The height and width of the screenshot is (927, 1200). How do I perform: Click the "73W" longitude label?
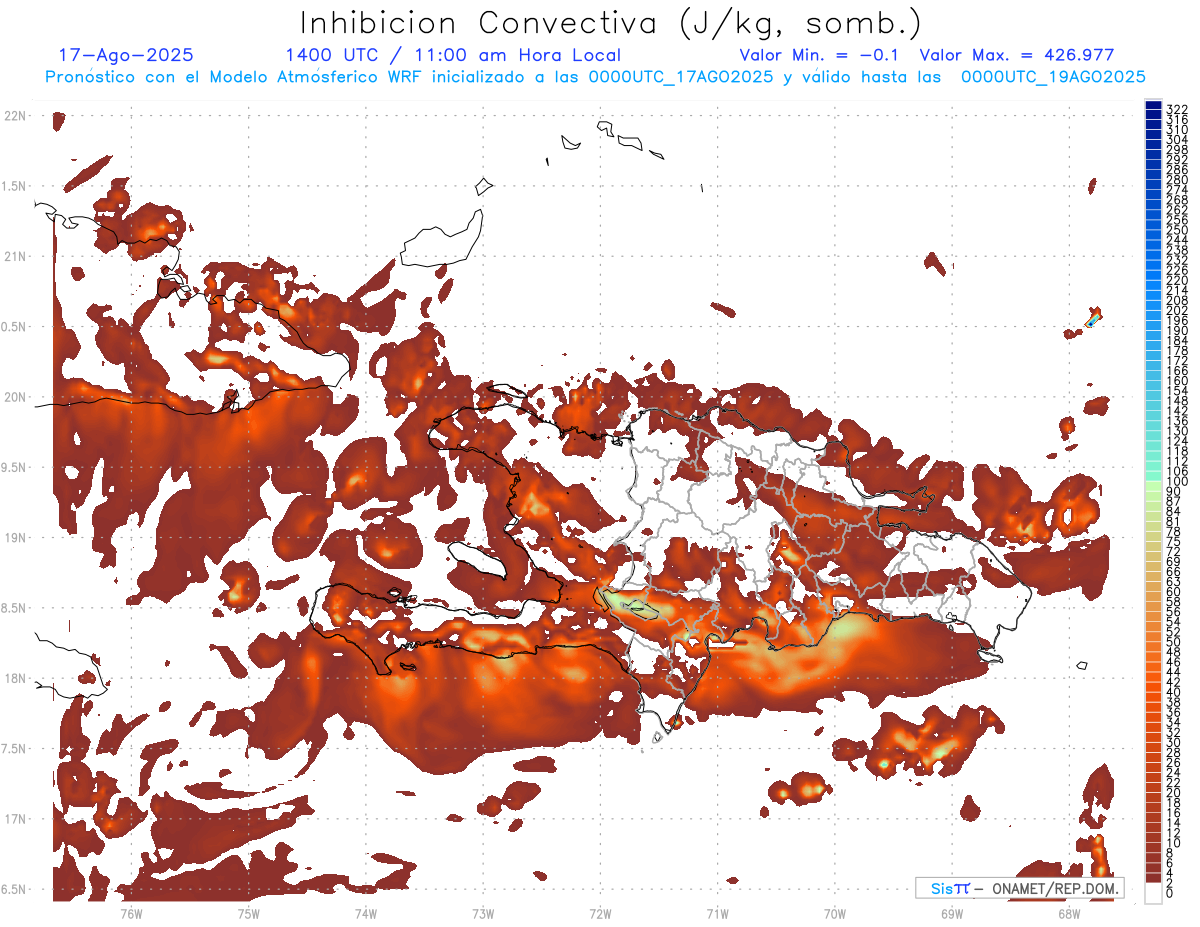483,914
